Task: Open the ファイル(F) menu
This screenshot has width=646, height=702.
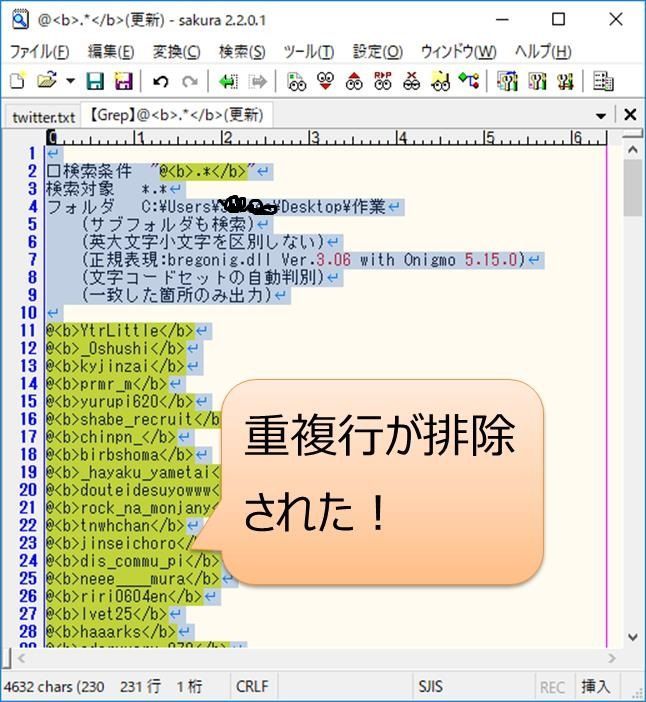Action: tap(39, 51)
